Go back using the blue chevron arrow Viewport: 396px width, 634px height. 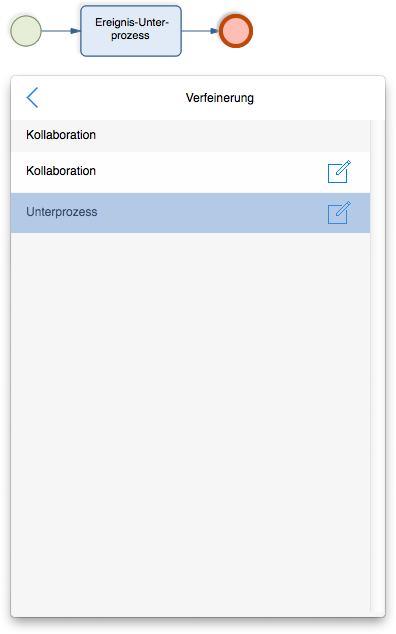pos(32,97)
